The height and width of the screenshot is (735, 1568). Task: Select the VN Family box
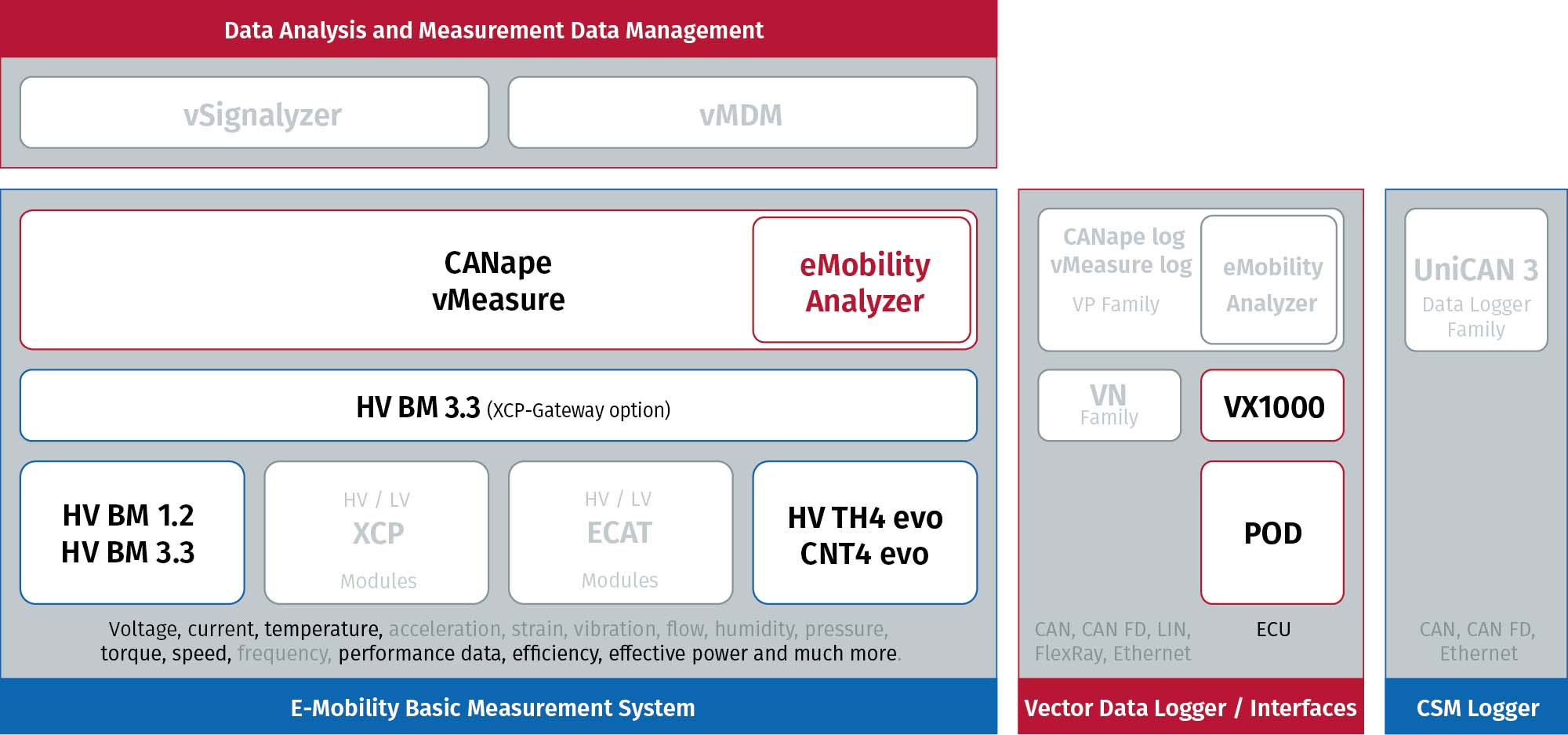(1109, 406)
